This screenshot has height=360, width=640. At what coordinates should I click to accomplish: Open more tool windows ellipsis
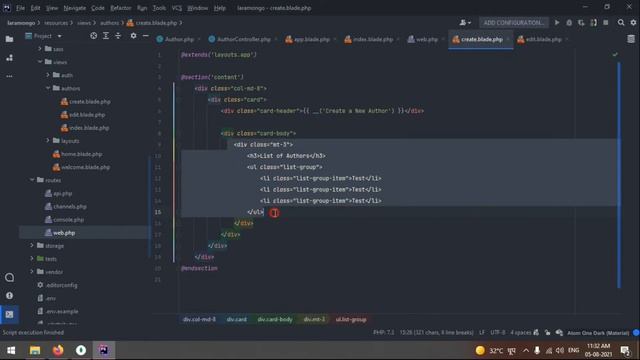[x=9, y=76]
